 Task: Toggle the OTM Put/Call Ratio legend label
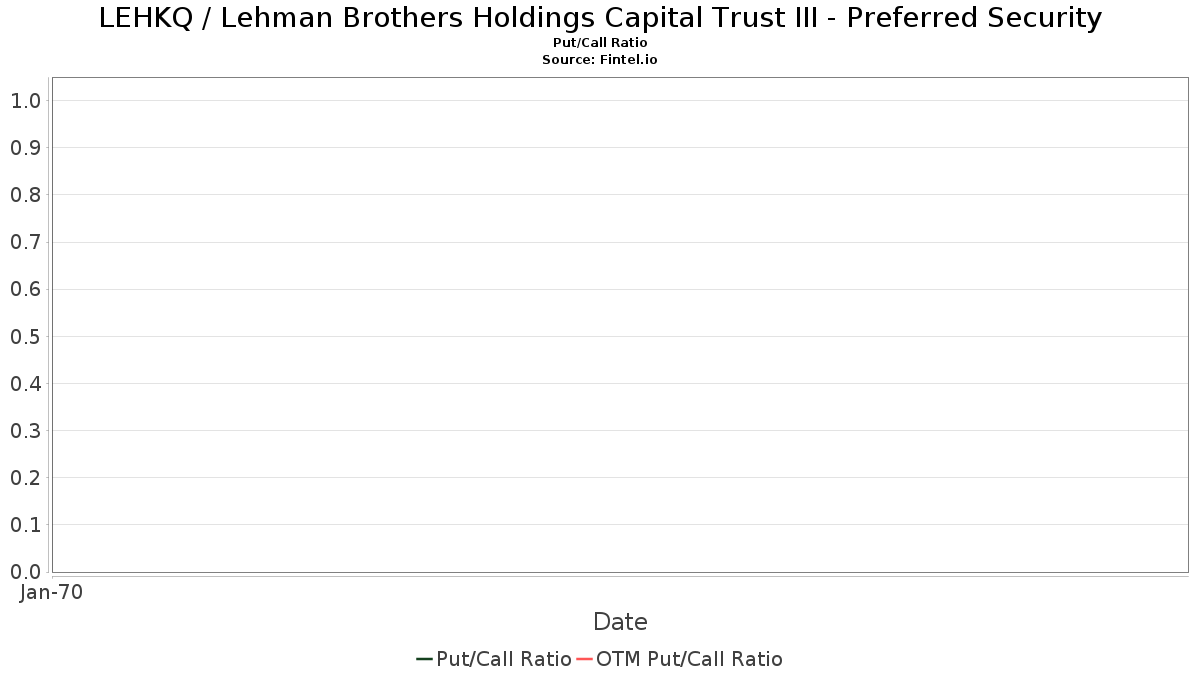click(x=689, y=659)
